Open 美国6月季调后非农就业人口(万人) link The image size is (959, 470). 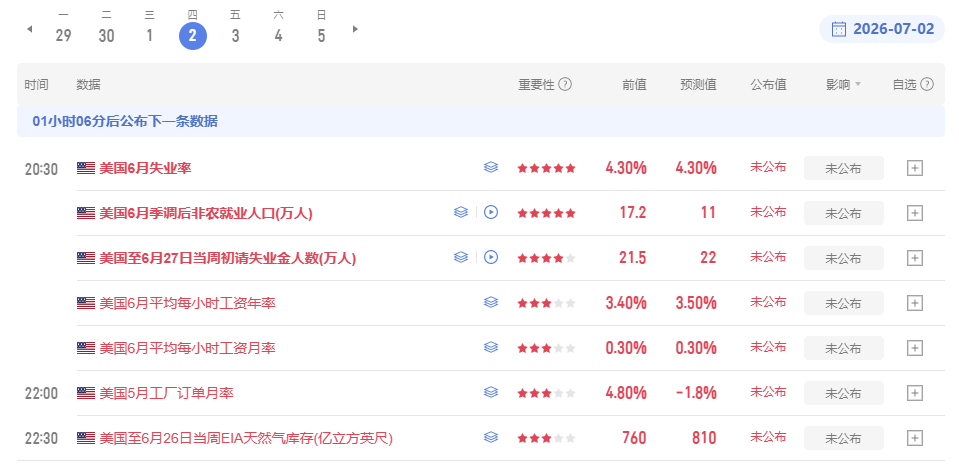click(x=206, y=213)
